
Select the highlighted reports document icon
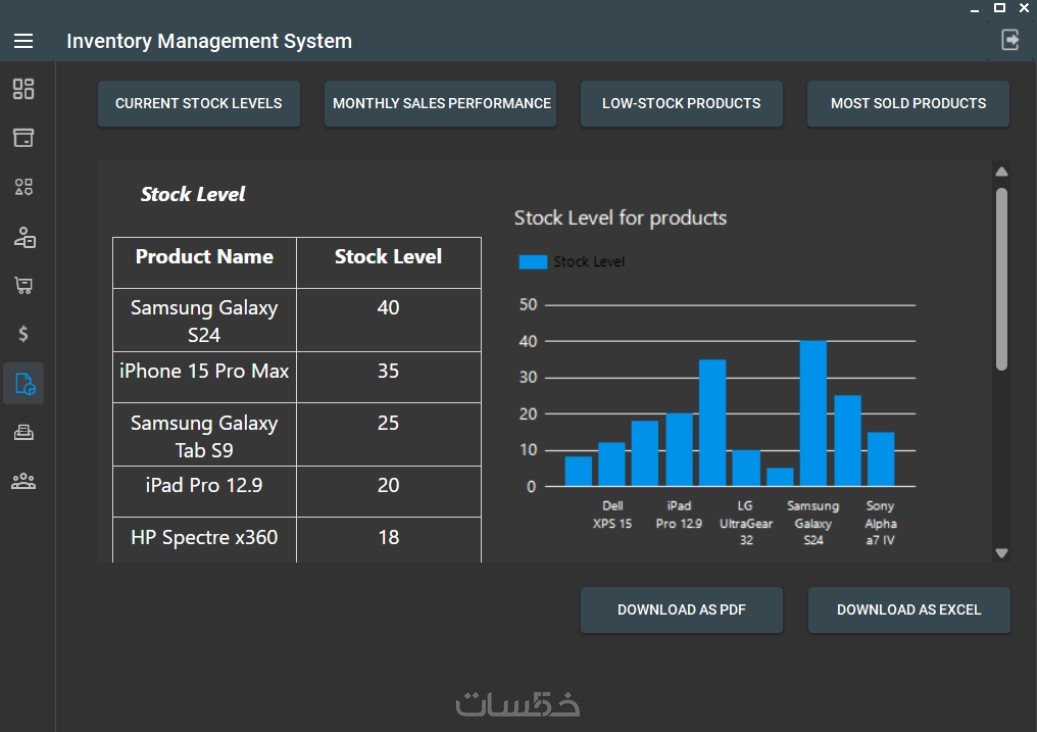coord(24,384)
